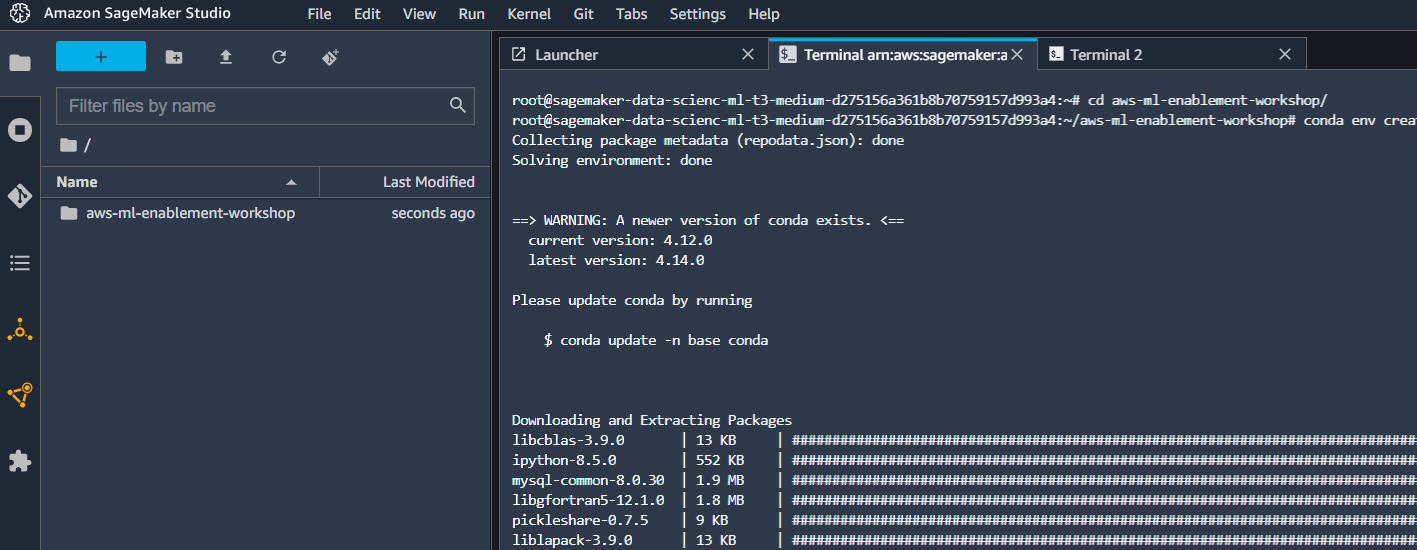Click the libgfortran5-12.1.0 package row
1417x550 pixels.
click(x=964, y=500)
